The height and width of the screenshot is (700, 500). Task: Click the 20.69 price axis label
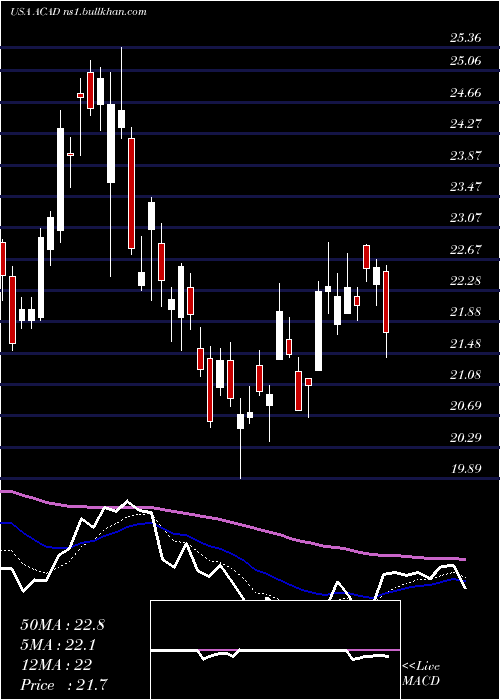[x=466, y=406]
